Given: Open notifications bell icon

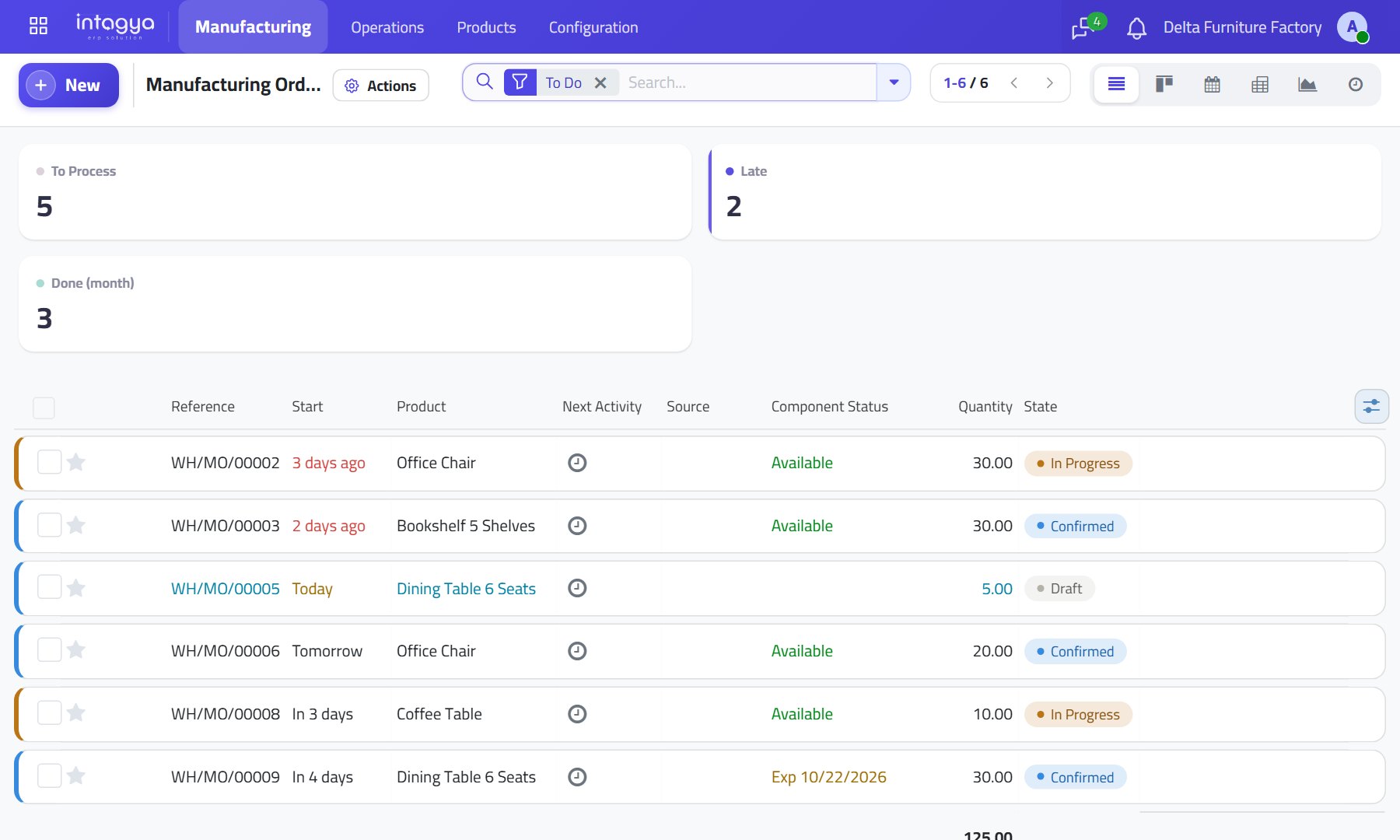Looking at the screenshot, I should 1136,28.
